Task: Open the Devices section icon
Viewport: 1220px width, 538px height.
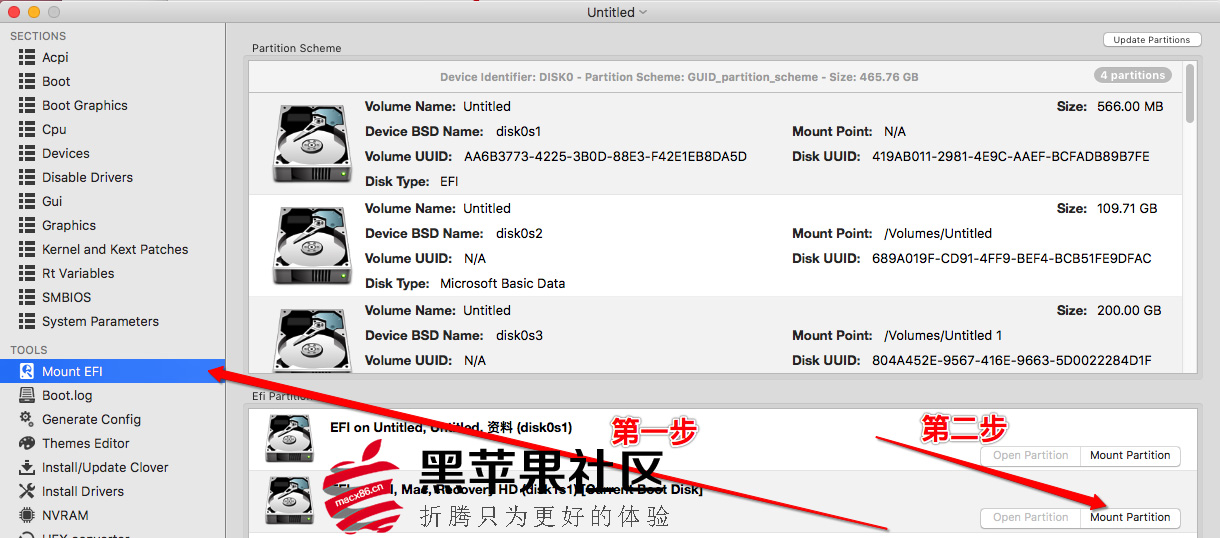Action: (x=27, y=153)
